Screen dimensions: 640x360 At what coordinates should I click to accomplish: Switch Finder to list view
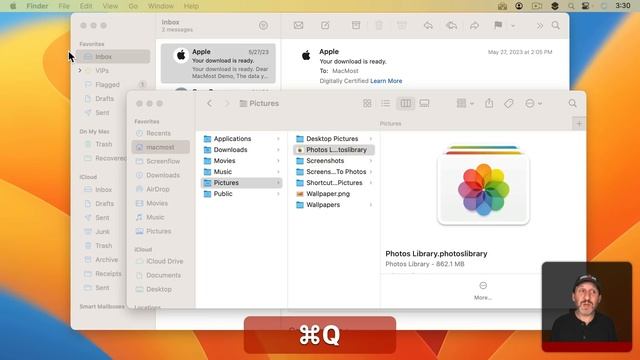tap(386, 103)
